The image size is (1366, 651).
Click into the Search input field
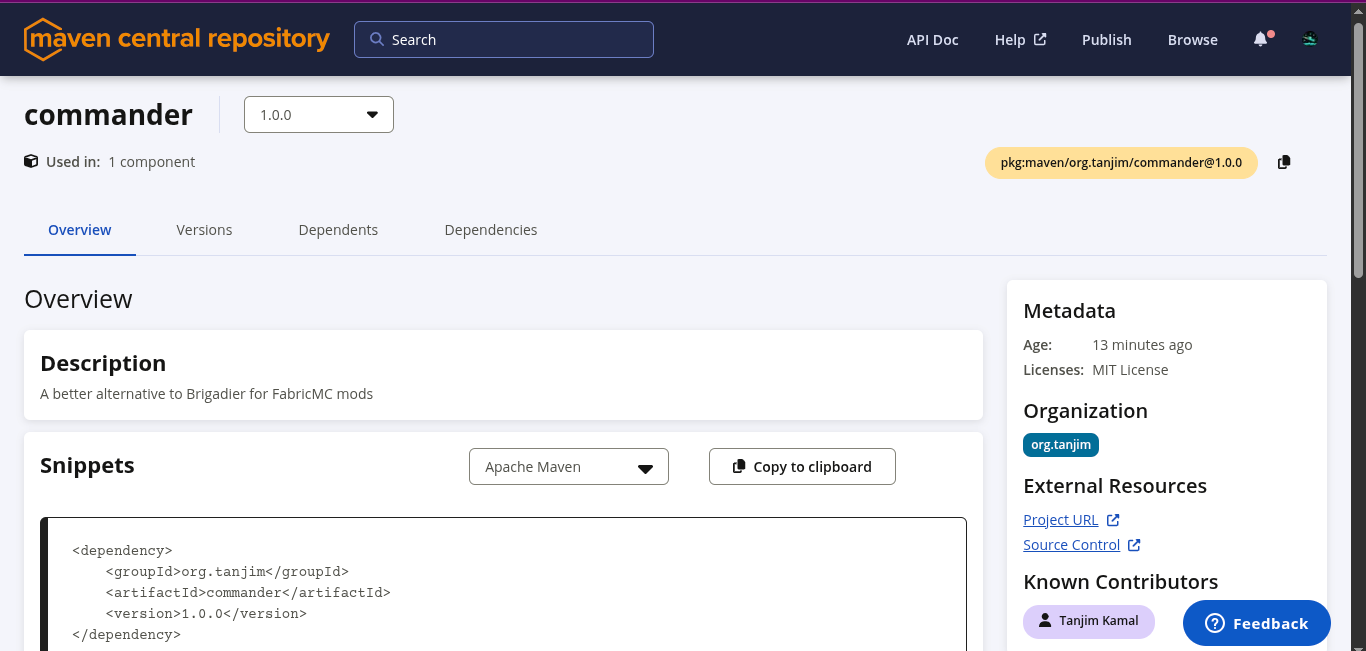[515, 40]
